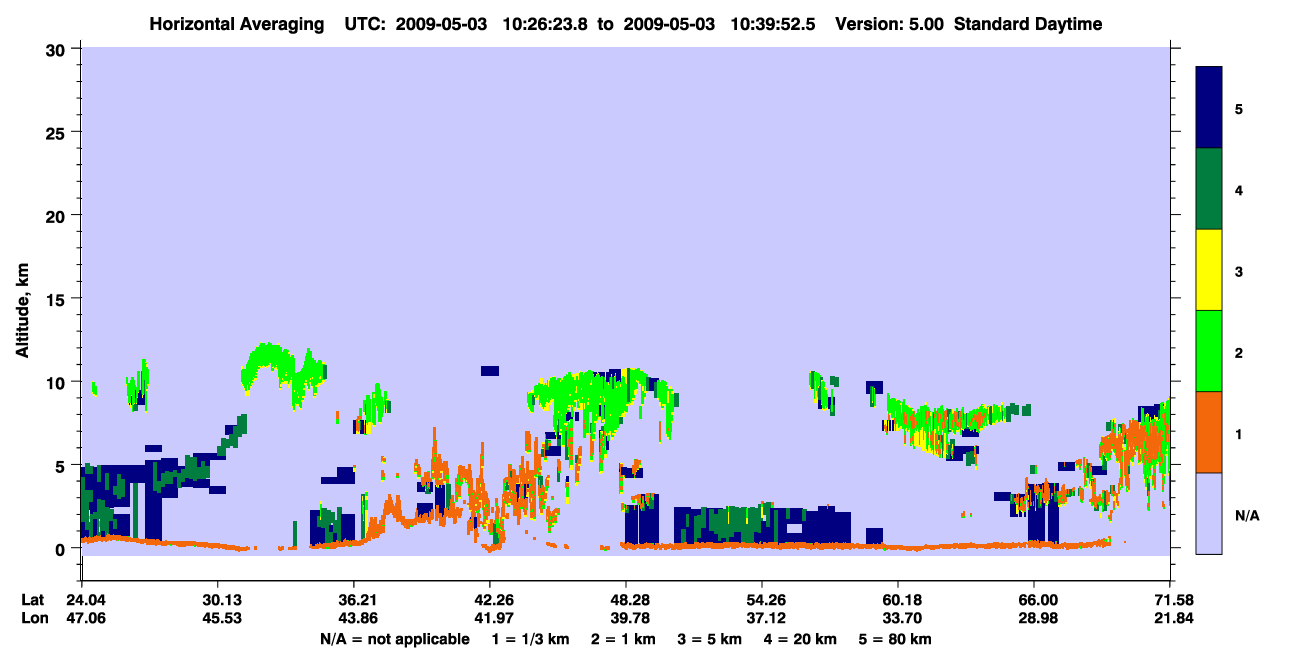Click the bright green colorbar segment labeled 2

(x=1209, y=351)
